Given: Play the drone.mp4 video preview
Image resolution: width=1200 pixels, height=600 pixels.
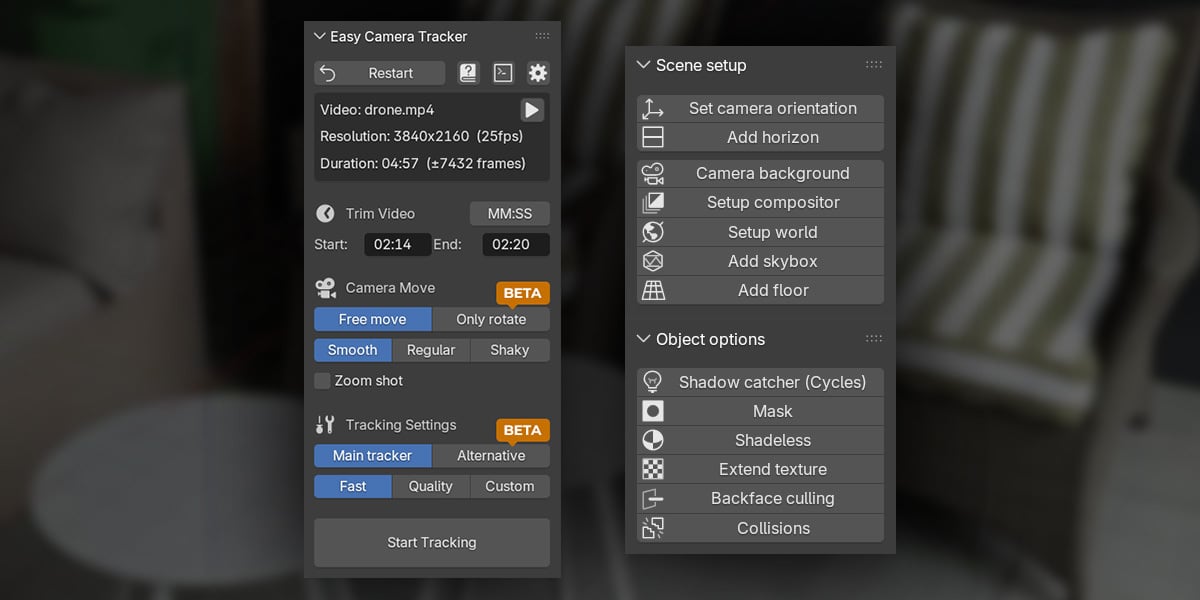Looking at the screenshot, I should click(532, 110).
